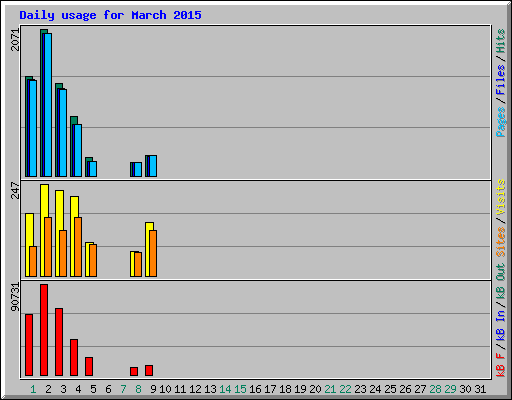Click the day 3 cyan pages bar
This screenshot has width=512, height=400.
(63, 133)
